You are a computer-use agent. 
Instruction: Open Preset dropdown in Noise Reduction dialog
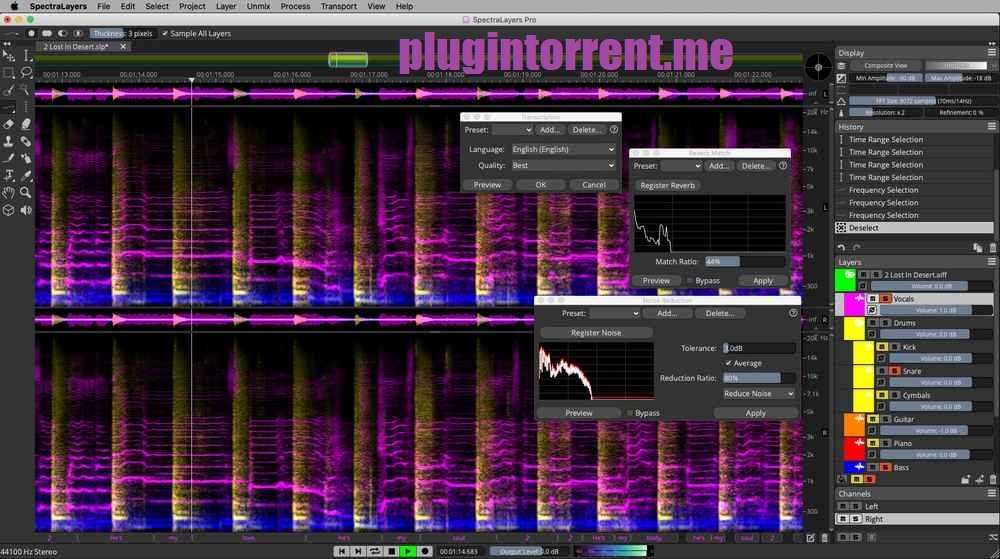tap(614, 314)
